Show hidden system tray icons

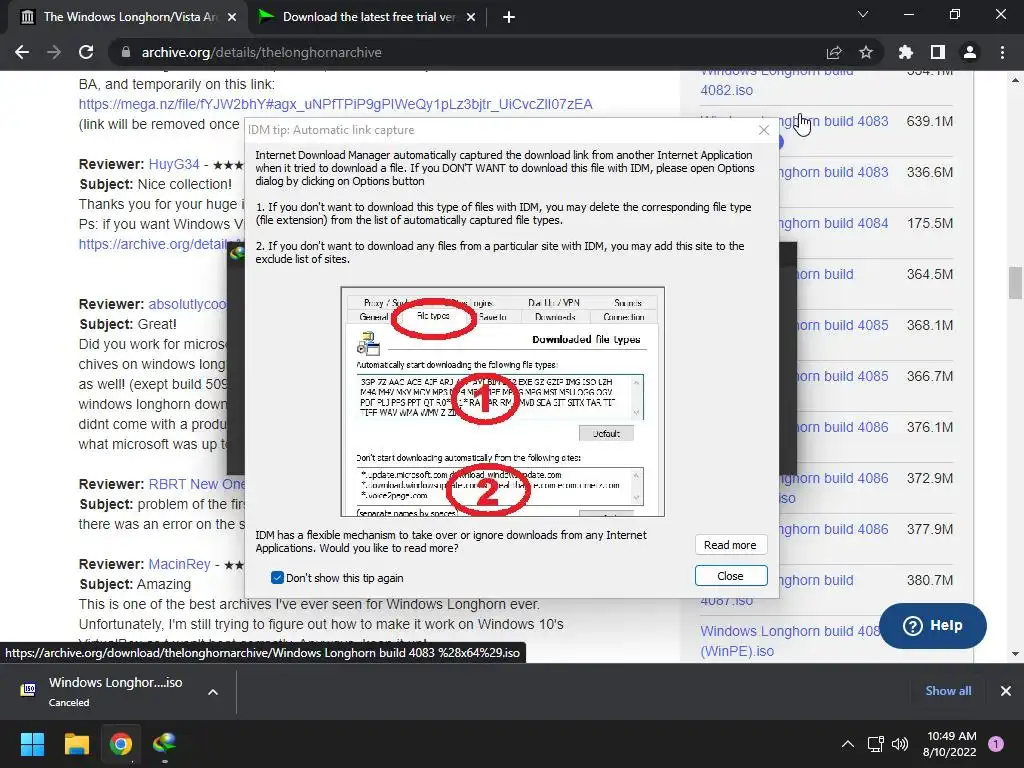coord(848,744)
